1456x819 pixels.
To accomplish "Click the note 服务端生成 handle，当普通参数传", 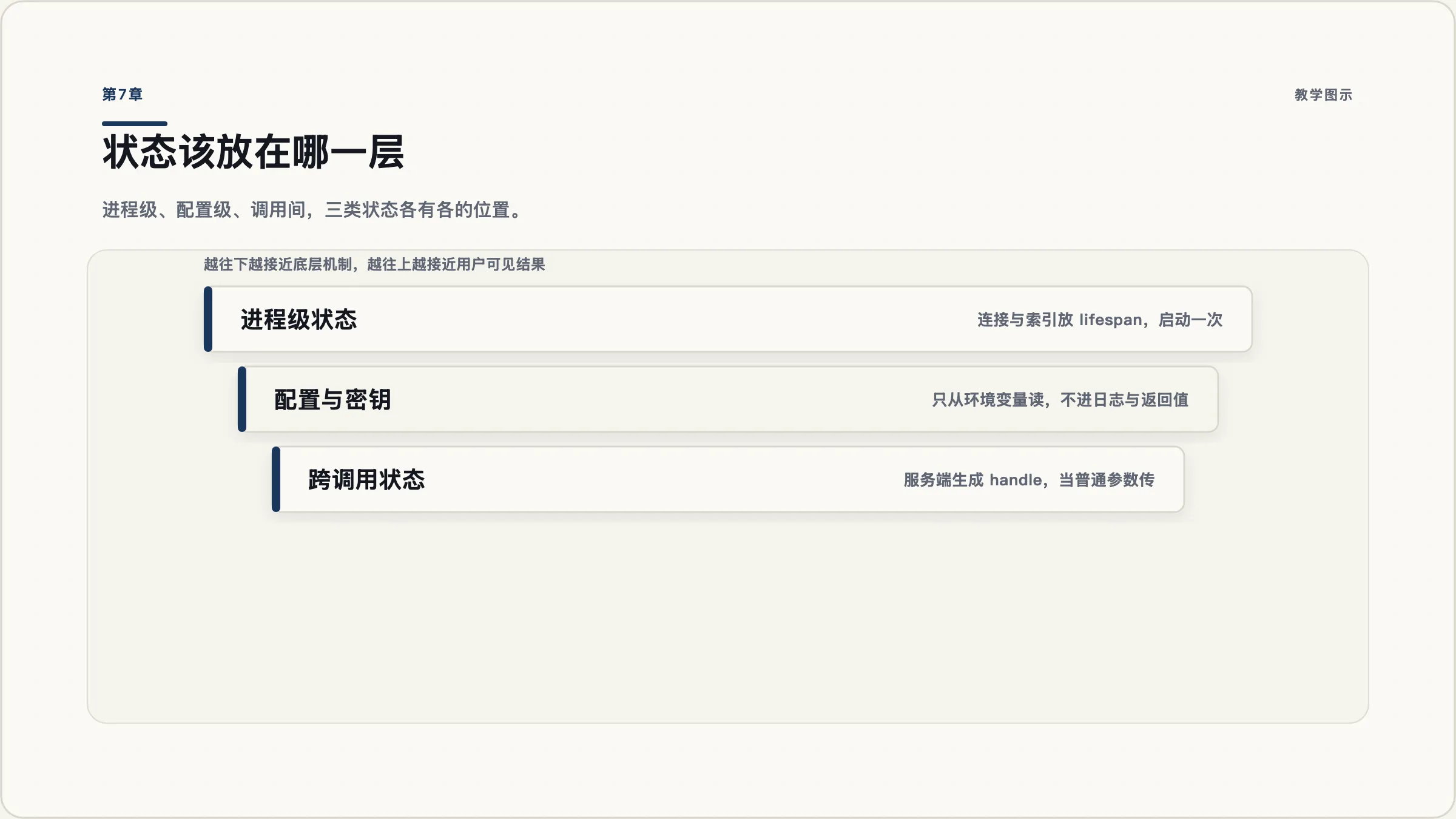I will 1029,480.
